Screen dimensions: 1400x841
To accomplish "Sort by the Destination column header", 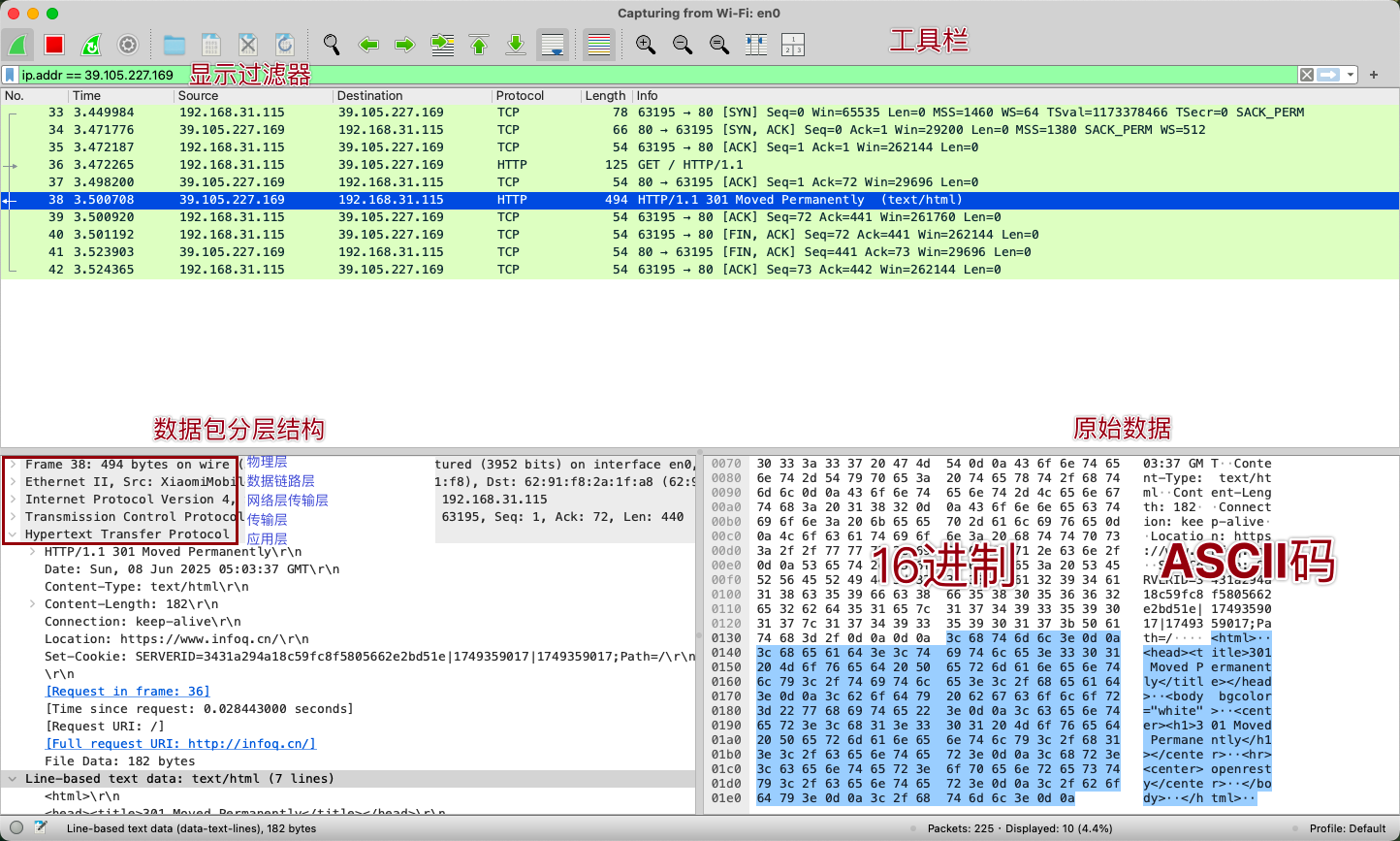I will coord(412,96).
